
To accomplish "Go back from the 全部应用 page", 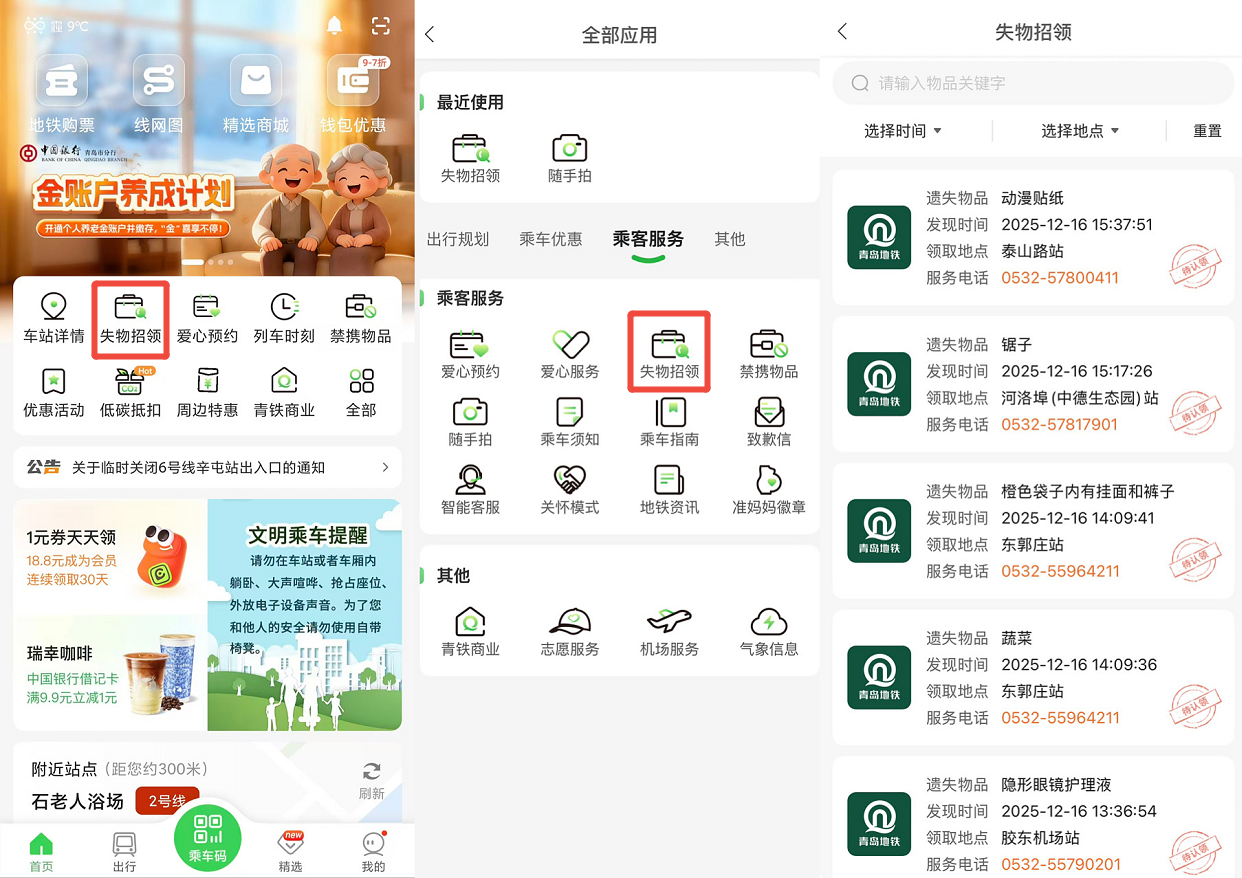I will [430, 35].
